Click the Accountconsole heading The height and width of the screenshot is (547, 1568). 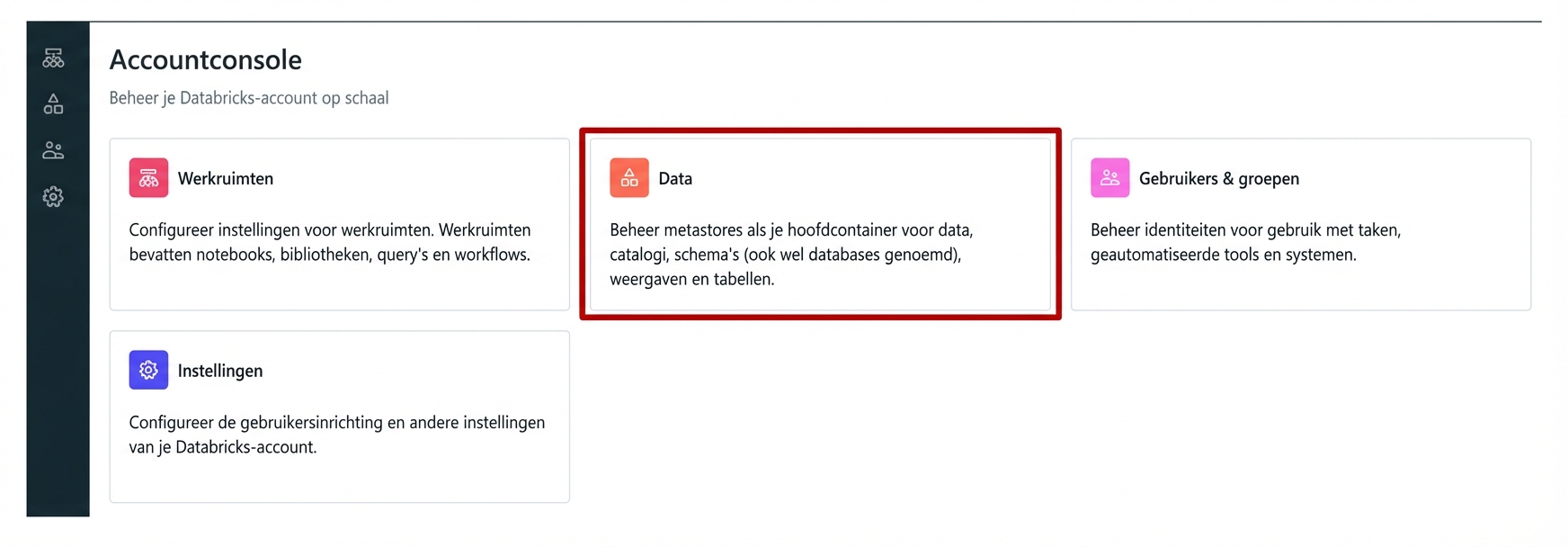pyautogui.click(x=204, y=59)
